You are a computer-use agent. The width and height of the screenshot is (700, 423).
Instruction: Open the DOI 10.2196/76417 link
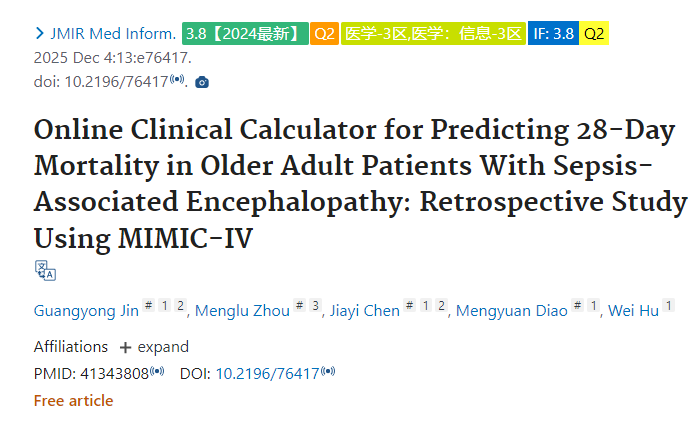coord(267,374)
